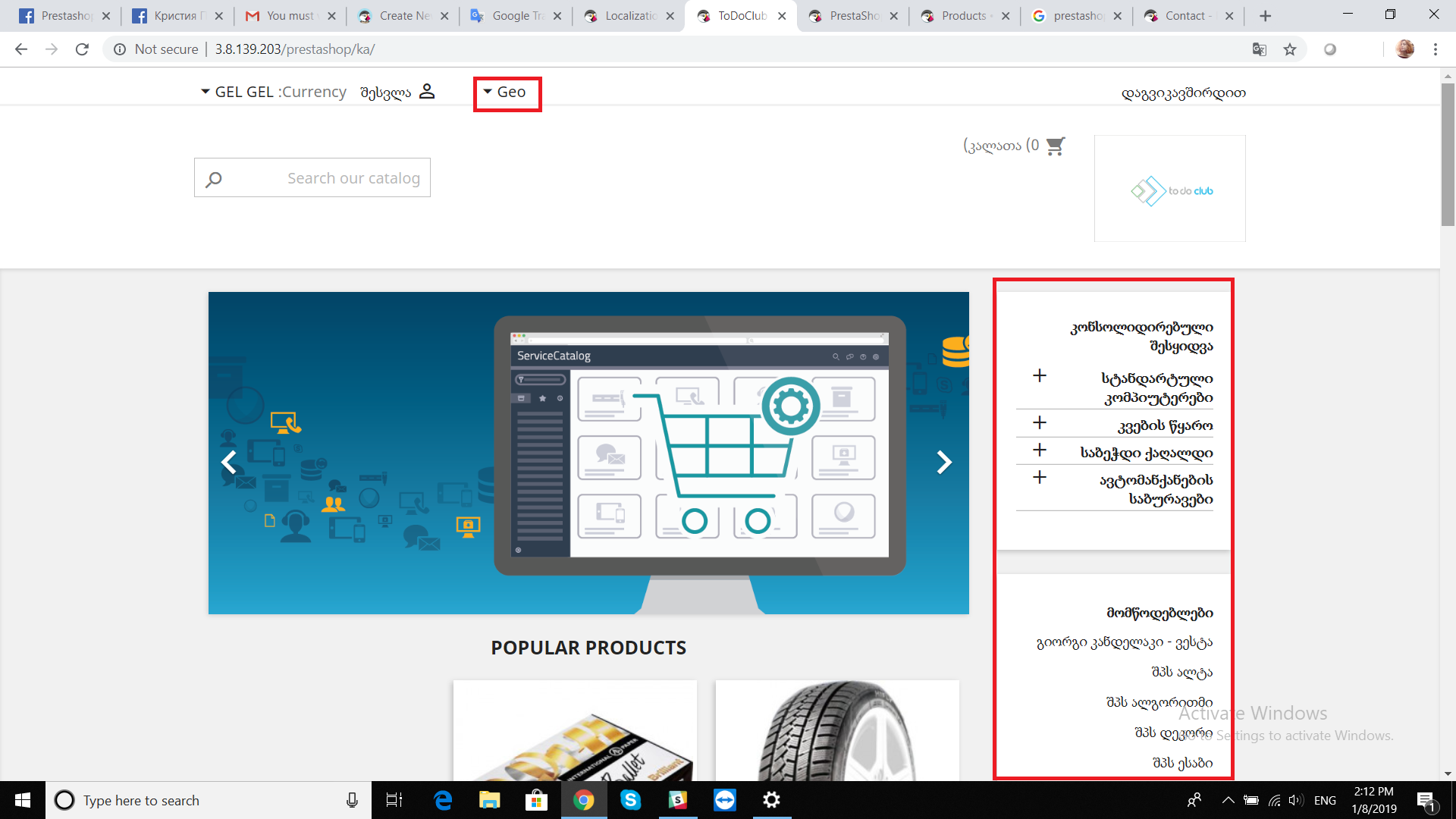Viewport: 1456px width, 819px height.
Task: Click the შპს ალტა supplier link
Action: point(1181,672)
